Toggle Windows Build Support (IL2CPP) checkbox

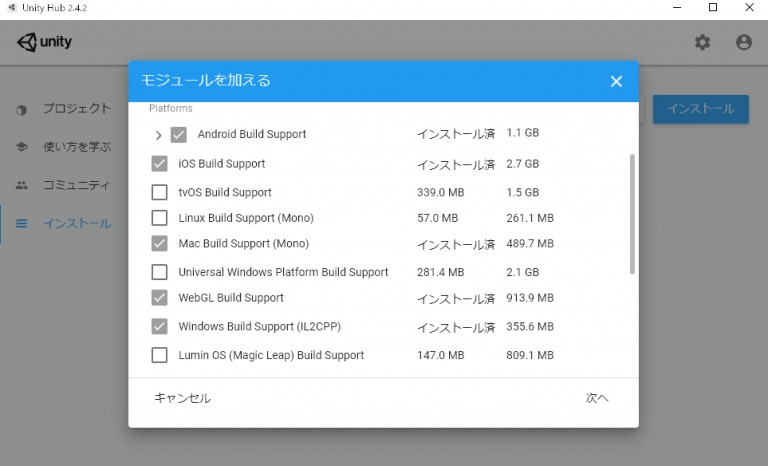pyautogui.click(x=159, y=326)
